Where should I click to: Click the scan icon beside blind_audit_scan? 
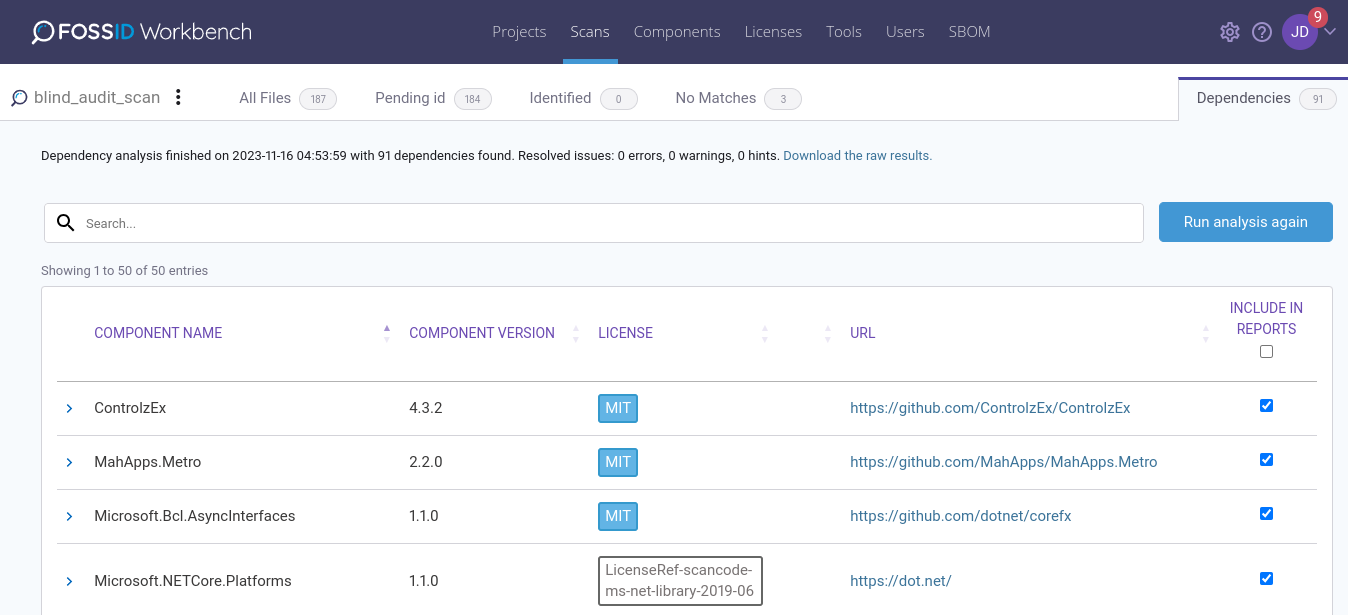click(19, 98)
